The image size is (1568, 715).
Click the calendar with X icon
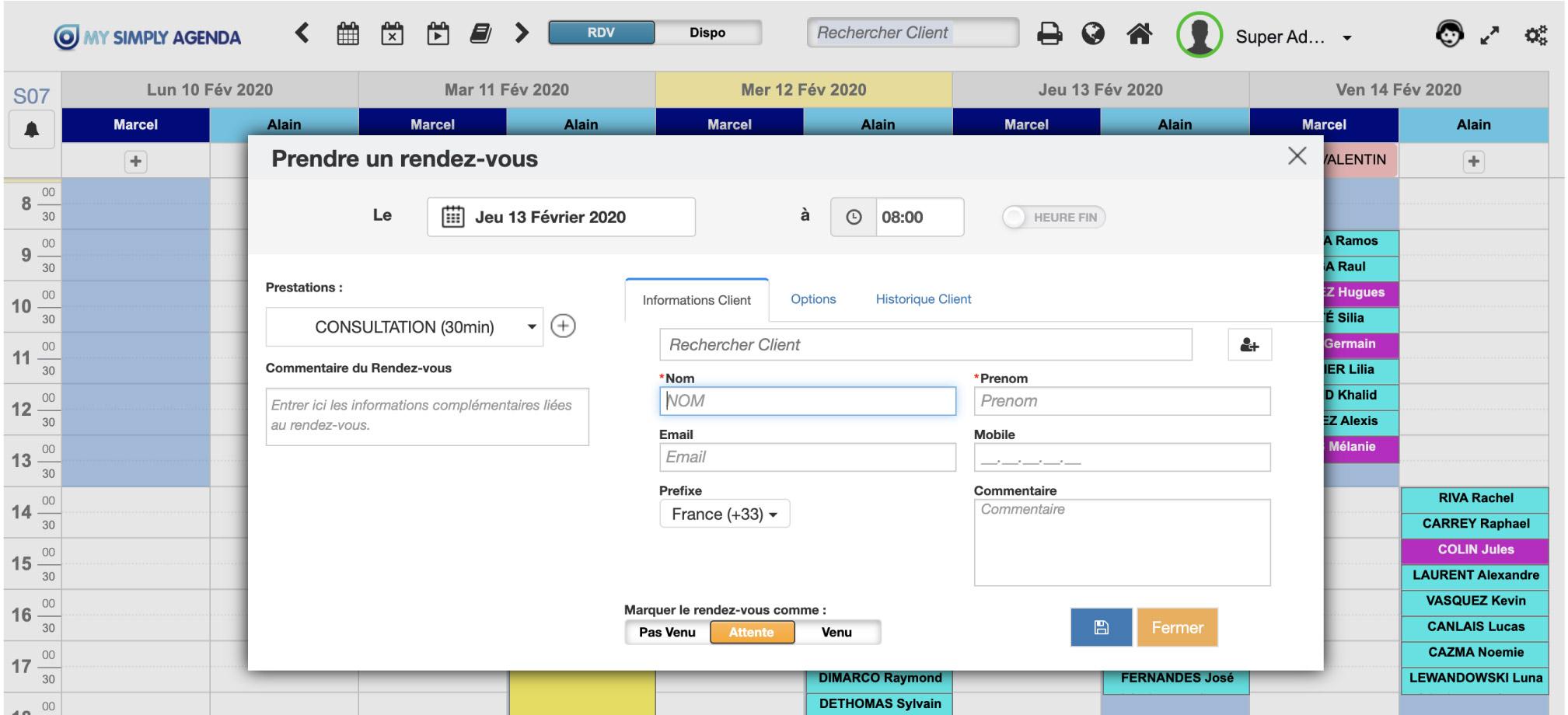392,33
